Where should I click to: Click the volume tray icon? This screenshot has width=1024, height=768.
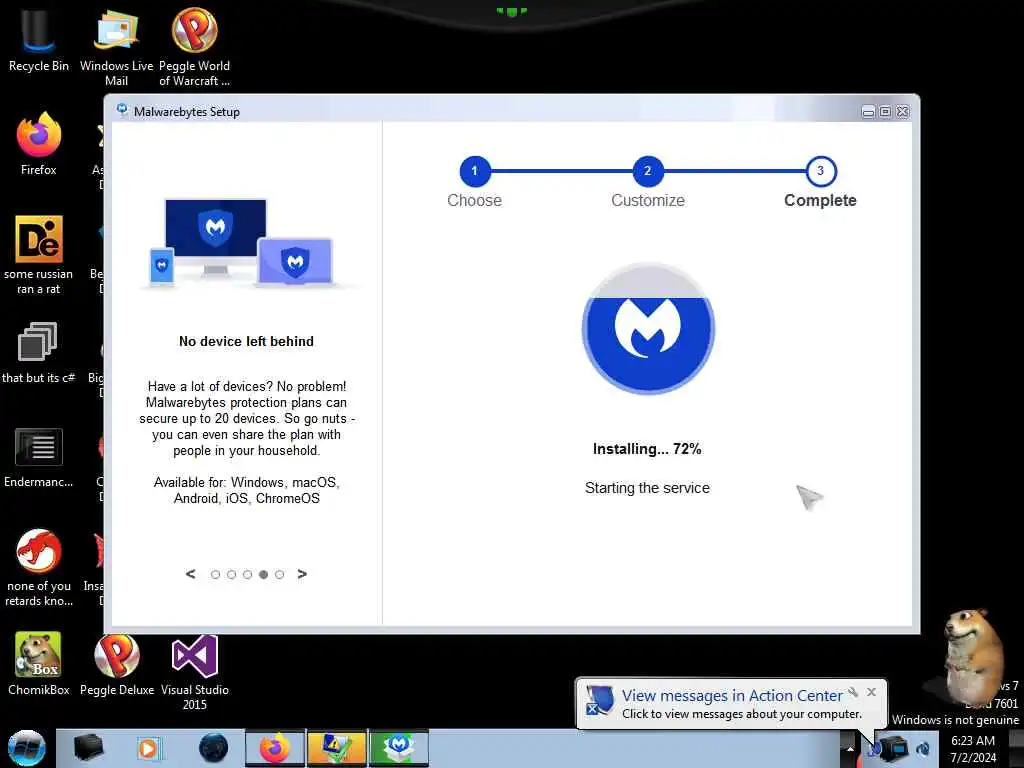point(923,749)
